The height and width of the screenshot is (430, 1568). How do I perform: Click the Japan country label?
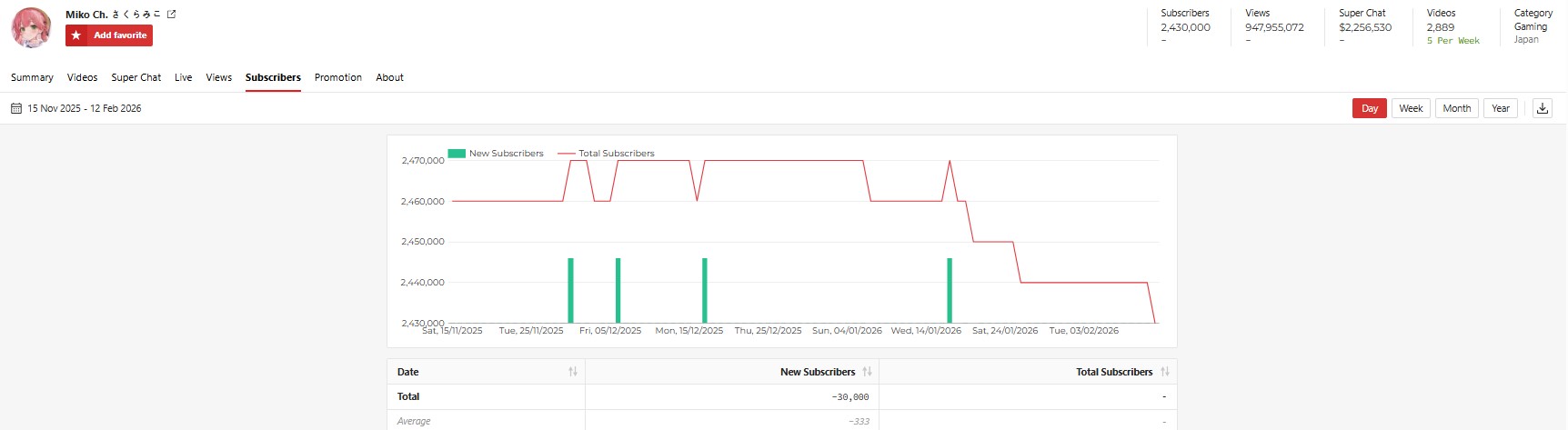click(1526, 40)
